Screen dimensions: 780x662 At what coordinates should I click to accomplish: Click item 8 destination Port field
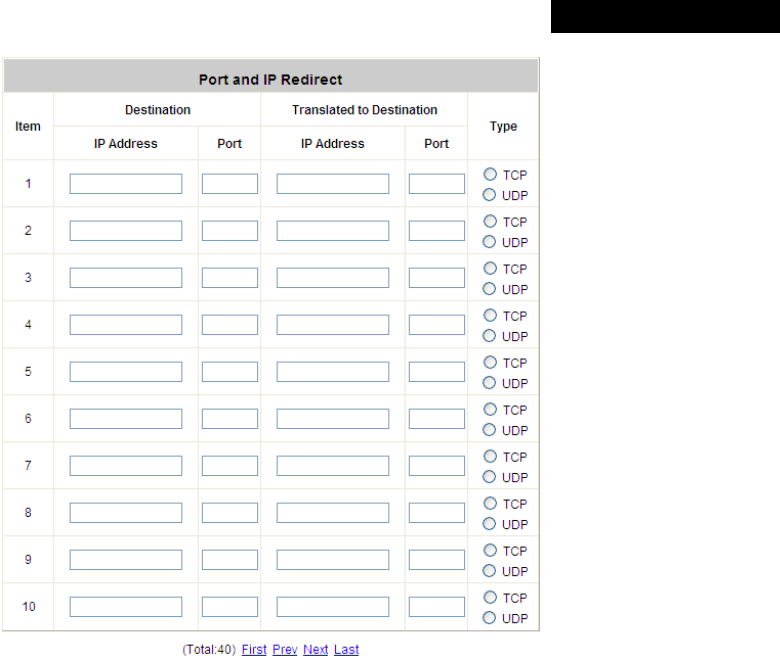[230, 513]
